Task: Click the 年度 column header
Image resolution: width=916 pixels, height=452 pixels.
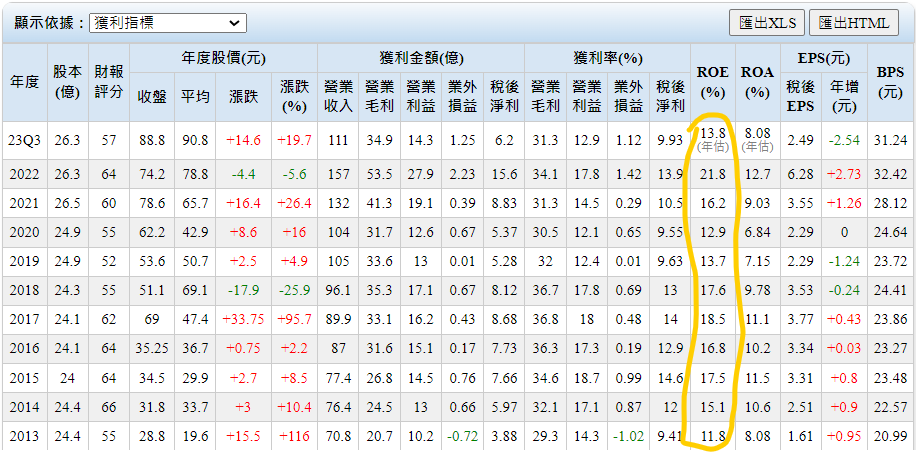Action: (x=23, y=82)
